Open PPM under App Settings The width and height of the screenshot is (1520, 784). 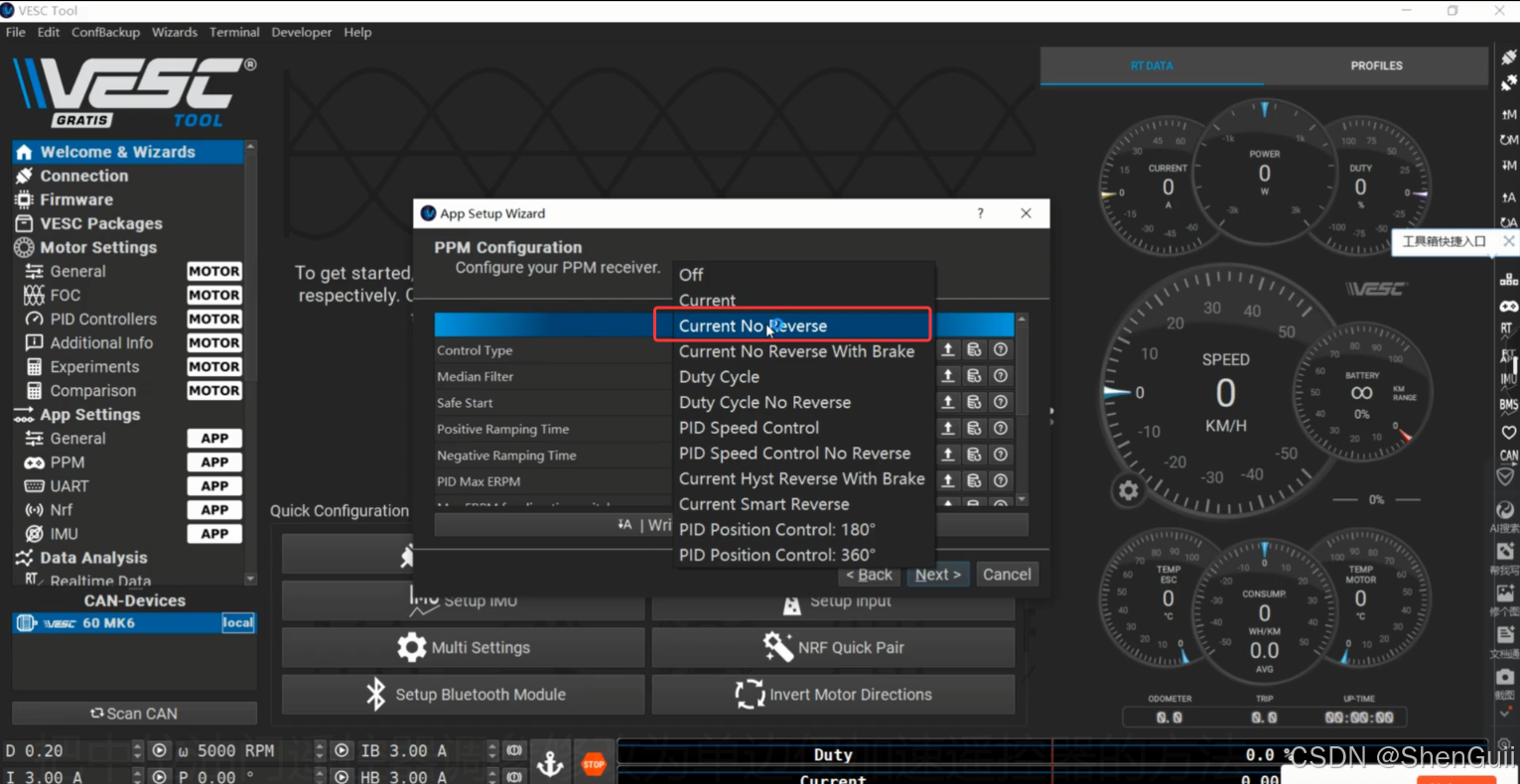tap(127, 462)
